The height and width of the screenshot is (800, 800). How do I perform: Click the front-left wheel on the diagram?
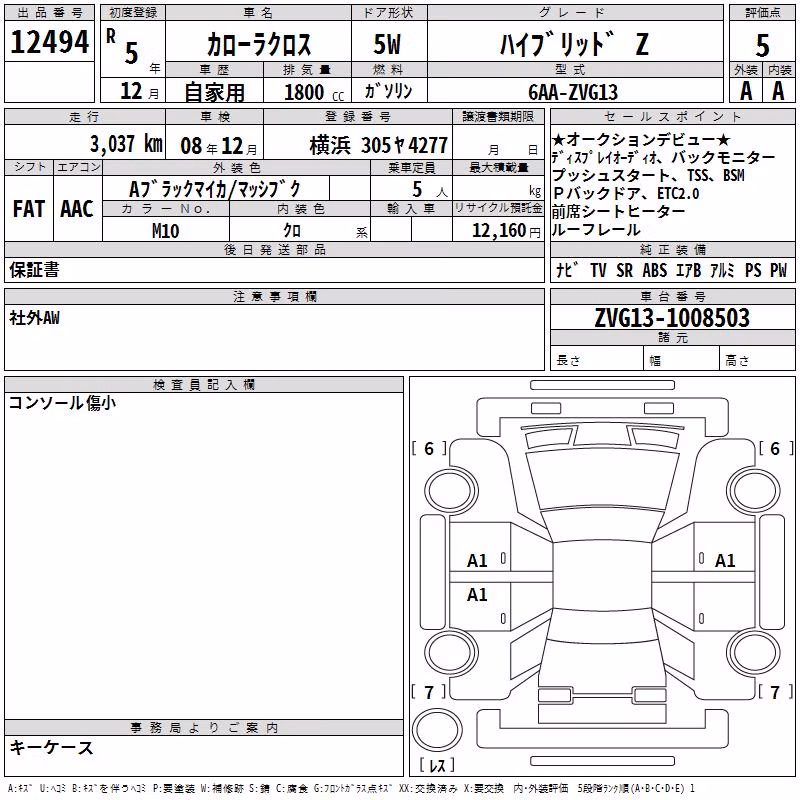tap(451, 491)
